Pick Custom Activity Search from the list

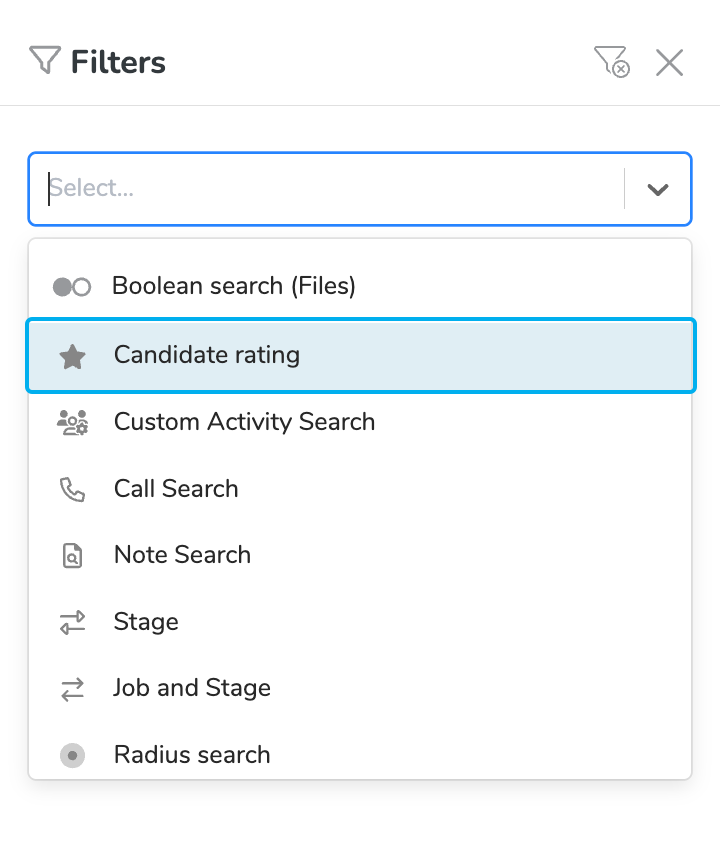[244, 422]
